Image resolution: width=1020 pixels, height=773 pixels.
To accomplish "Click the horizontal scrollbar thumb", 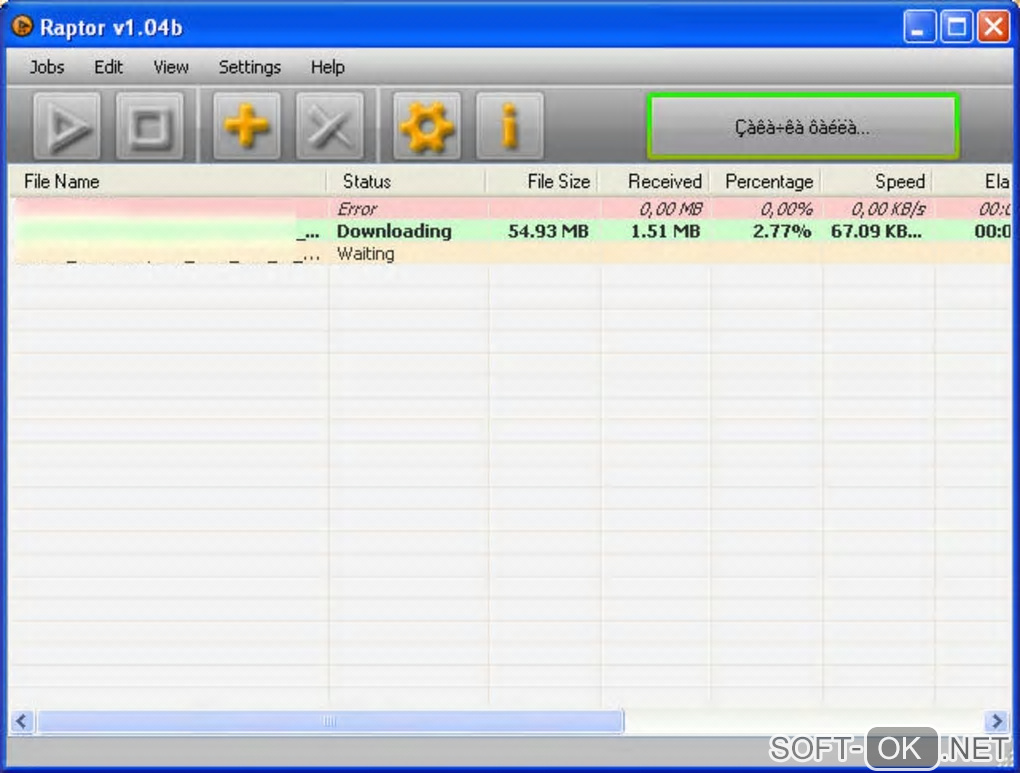I will click(330, 721).
